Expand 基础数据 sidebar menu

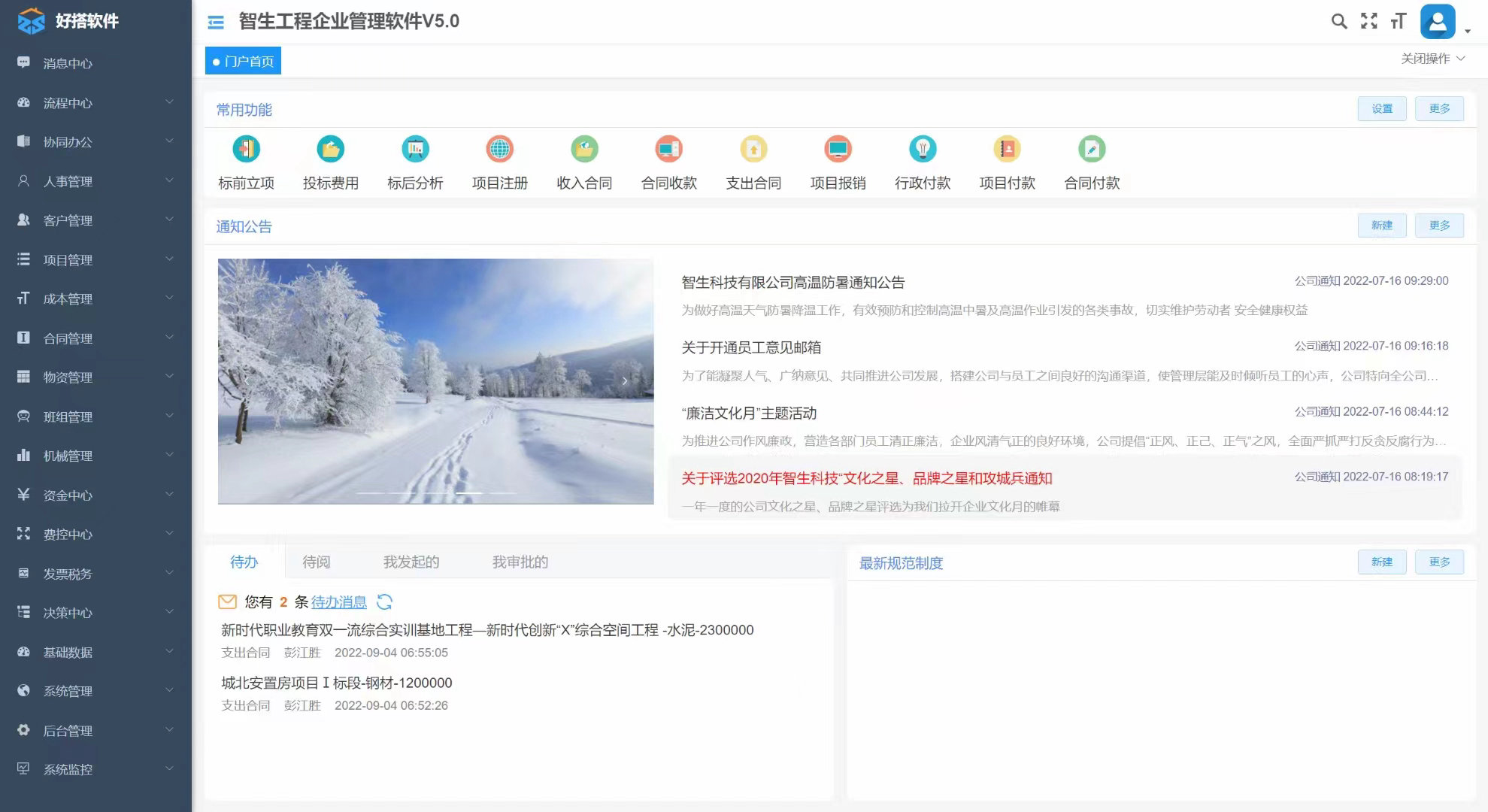pos(95,652)
